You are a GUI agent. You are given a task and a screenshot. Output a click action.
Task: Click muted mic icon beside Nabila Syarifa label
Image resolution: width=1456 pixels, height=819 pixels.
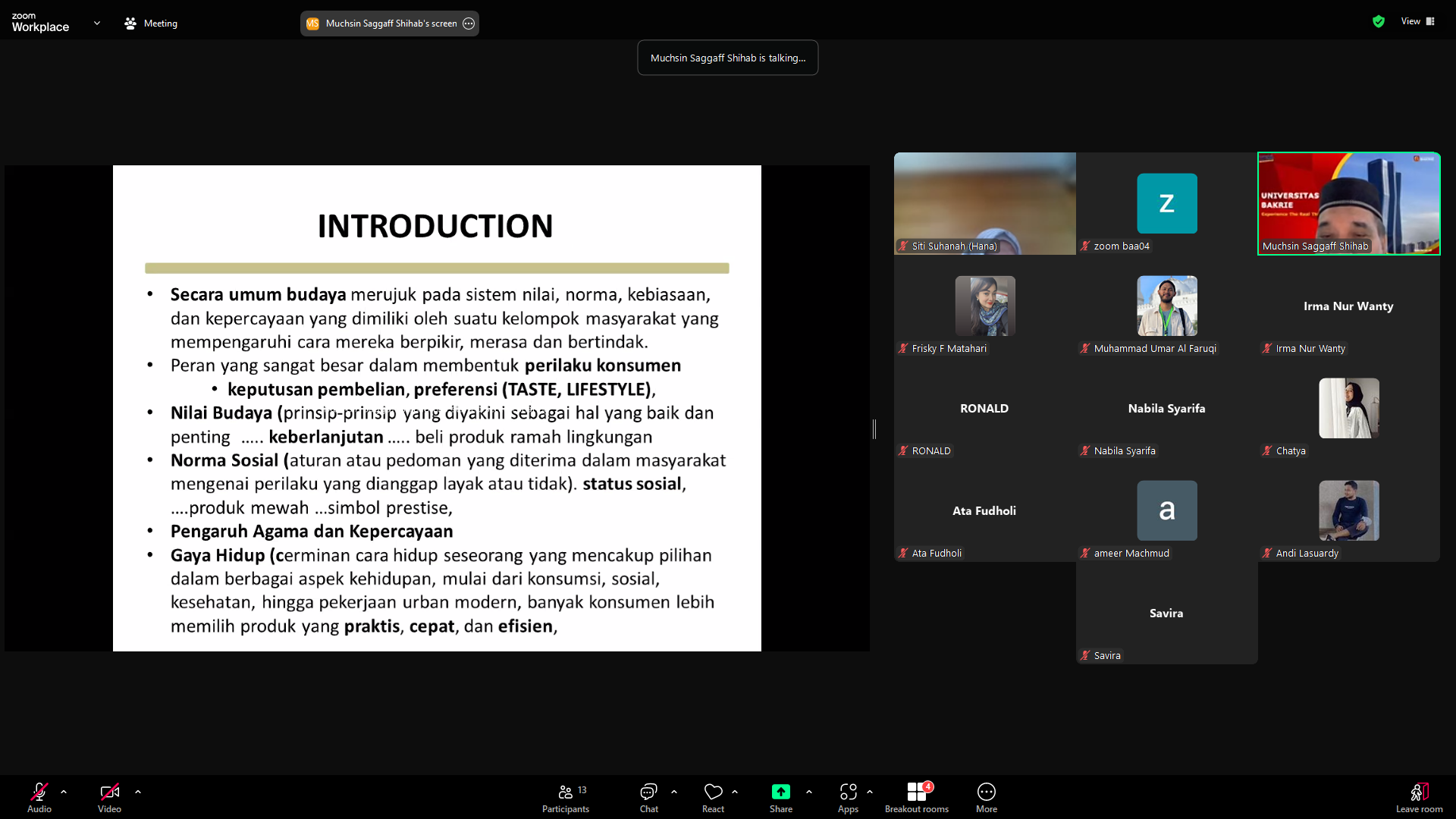point(1085,450)
